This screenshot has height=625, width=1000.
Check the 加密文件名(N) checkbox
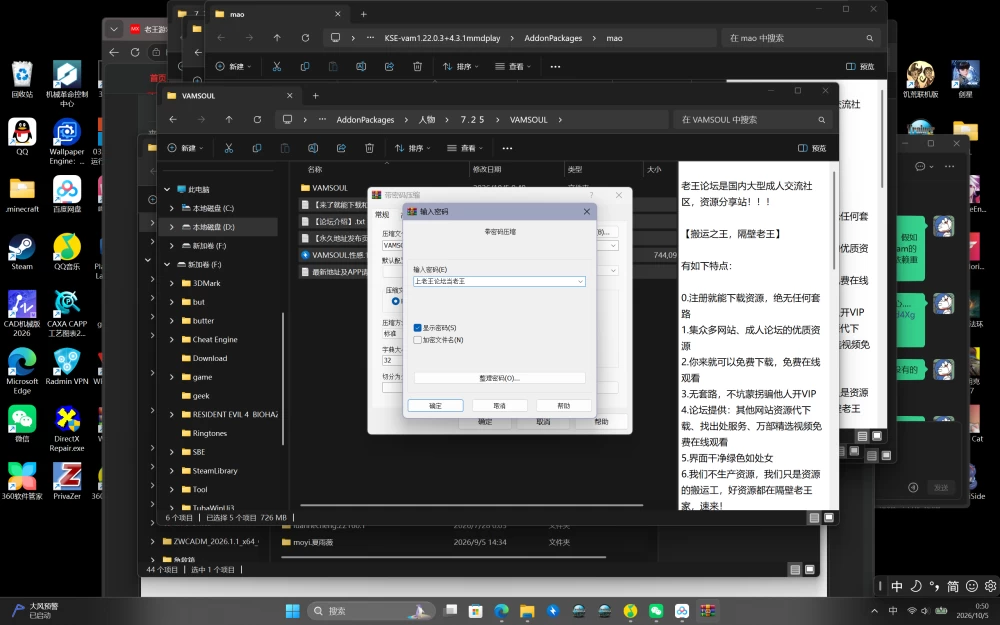pos(417,340)
